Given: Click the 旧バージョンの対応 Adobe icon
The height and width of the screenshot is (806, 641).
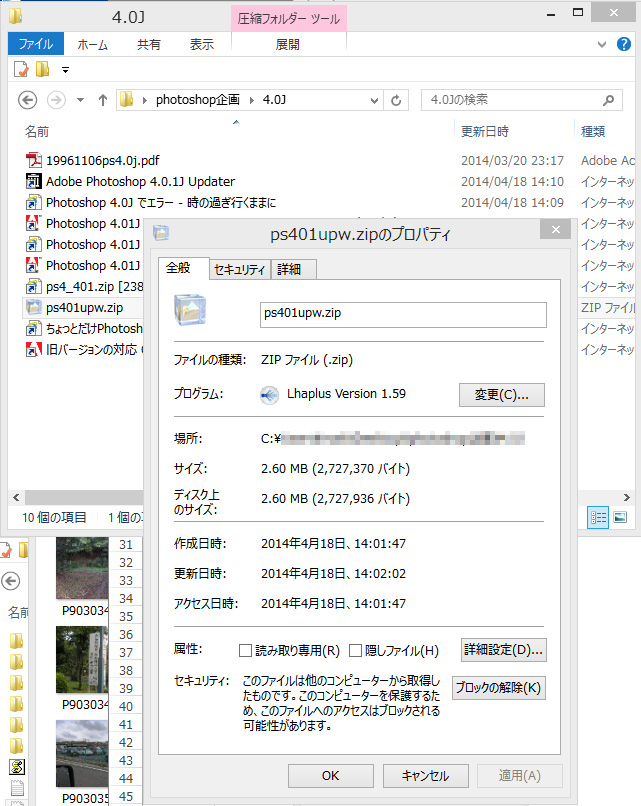Looking at the screenshot, I should pyautogui.click(x=33, y=350).
